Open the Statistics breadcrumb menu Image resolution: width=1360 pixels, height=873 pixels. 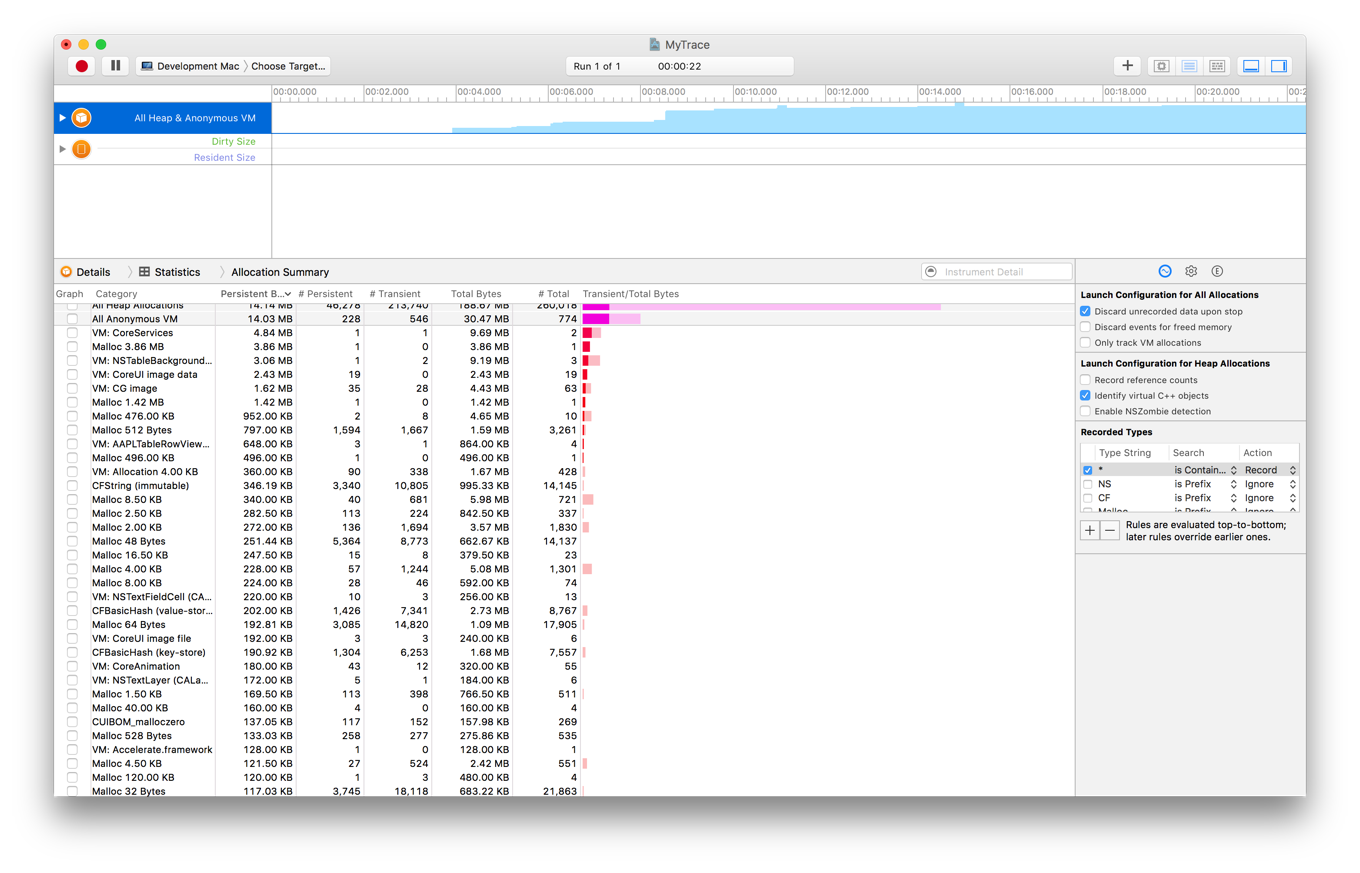pos(170,272)
